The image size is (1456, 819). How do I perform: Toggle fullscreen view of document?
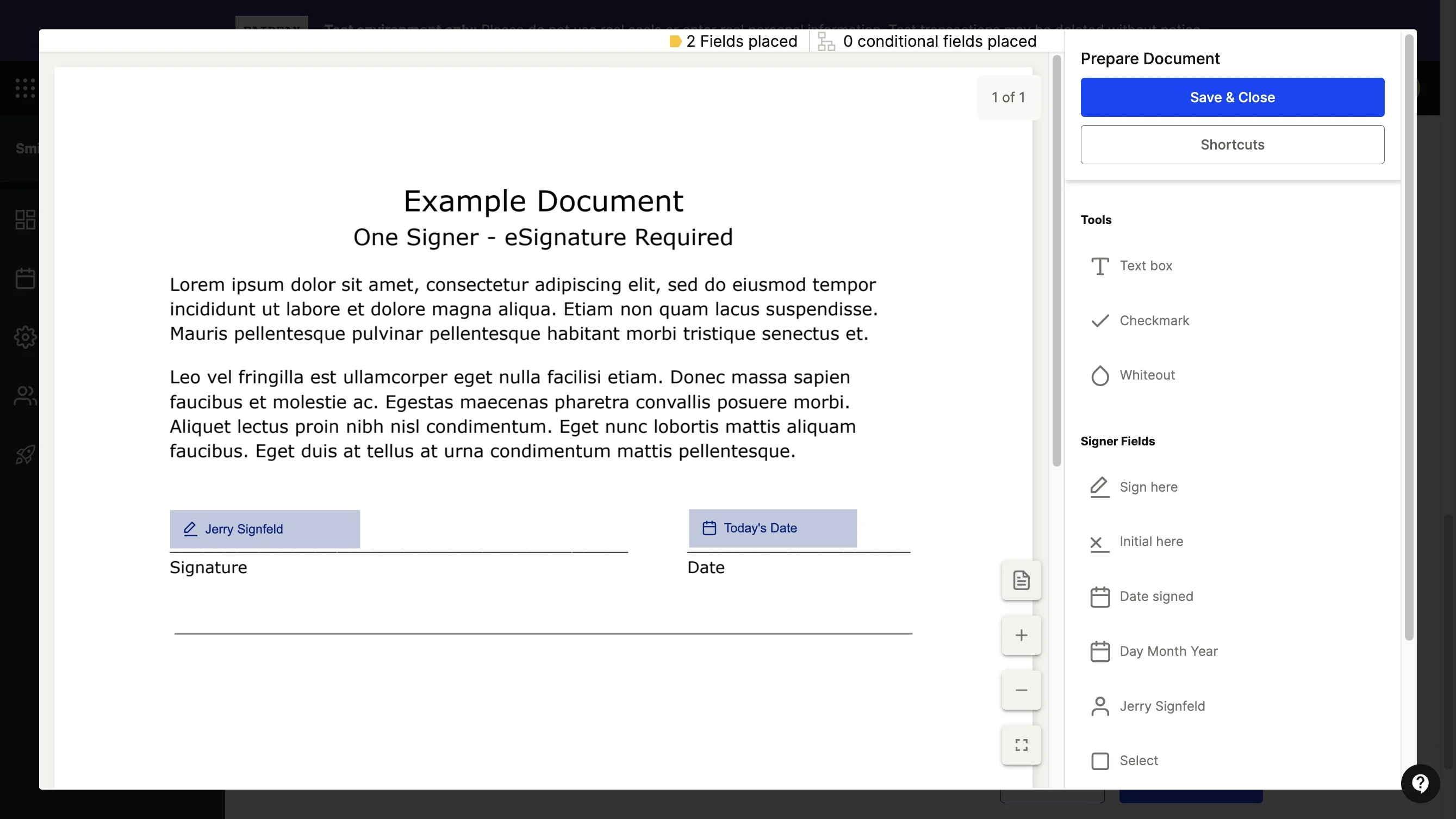point(1022,745)
